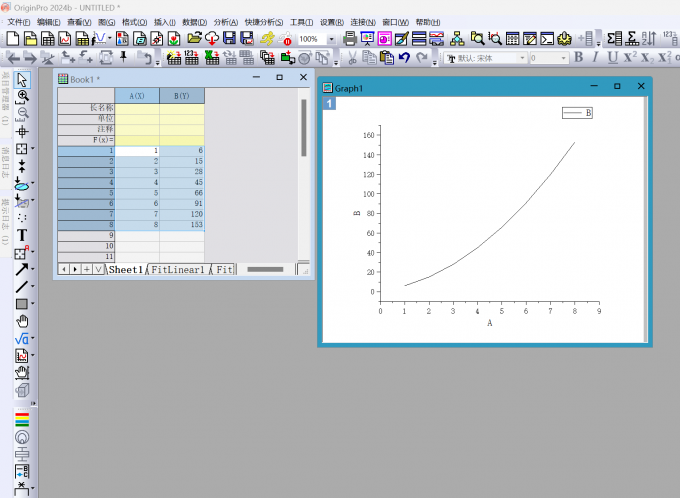Toggle Underline formatting

[x=612, y=57]
